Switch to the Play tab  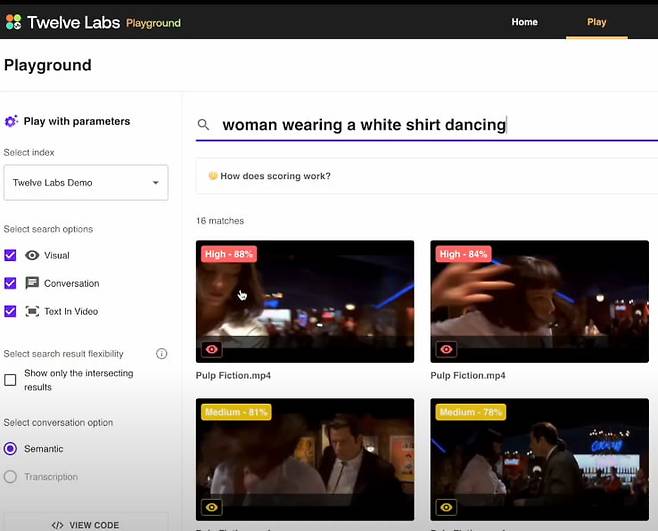click(596, 22)
